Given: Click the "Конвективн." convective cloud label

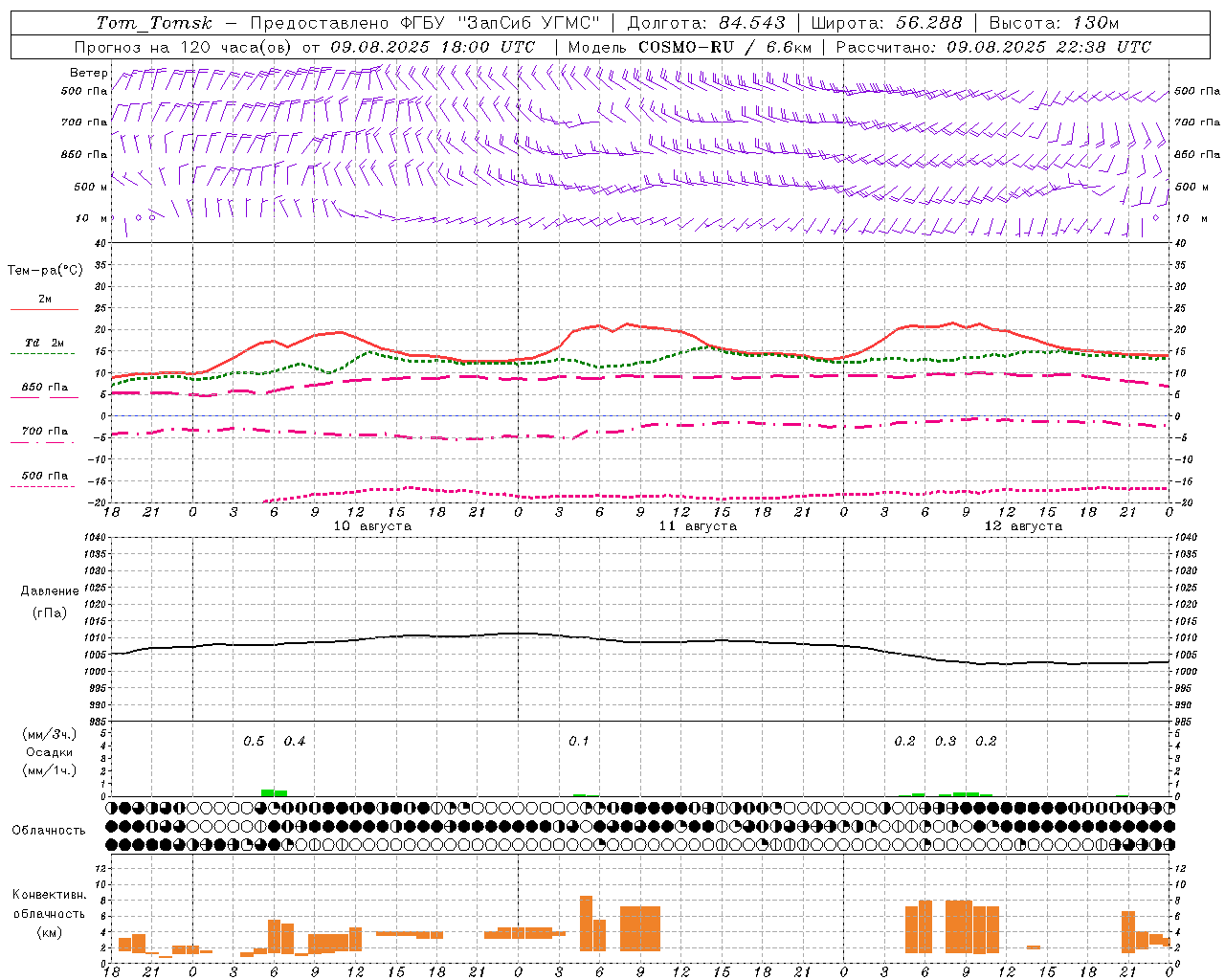Looking at the screenshot, I should pyautogui.click(x=50, y=895).
